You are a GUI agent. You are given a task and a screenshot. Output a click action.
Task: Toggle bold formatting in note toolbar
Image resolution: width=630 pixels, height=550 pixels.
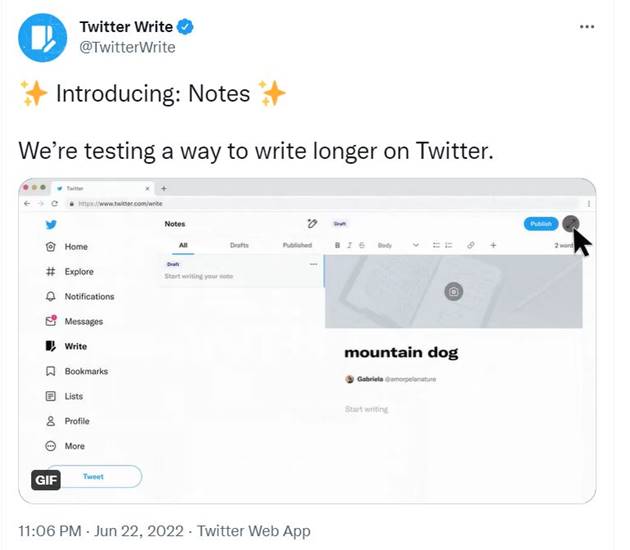click(337, 245)
